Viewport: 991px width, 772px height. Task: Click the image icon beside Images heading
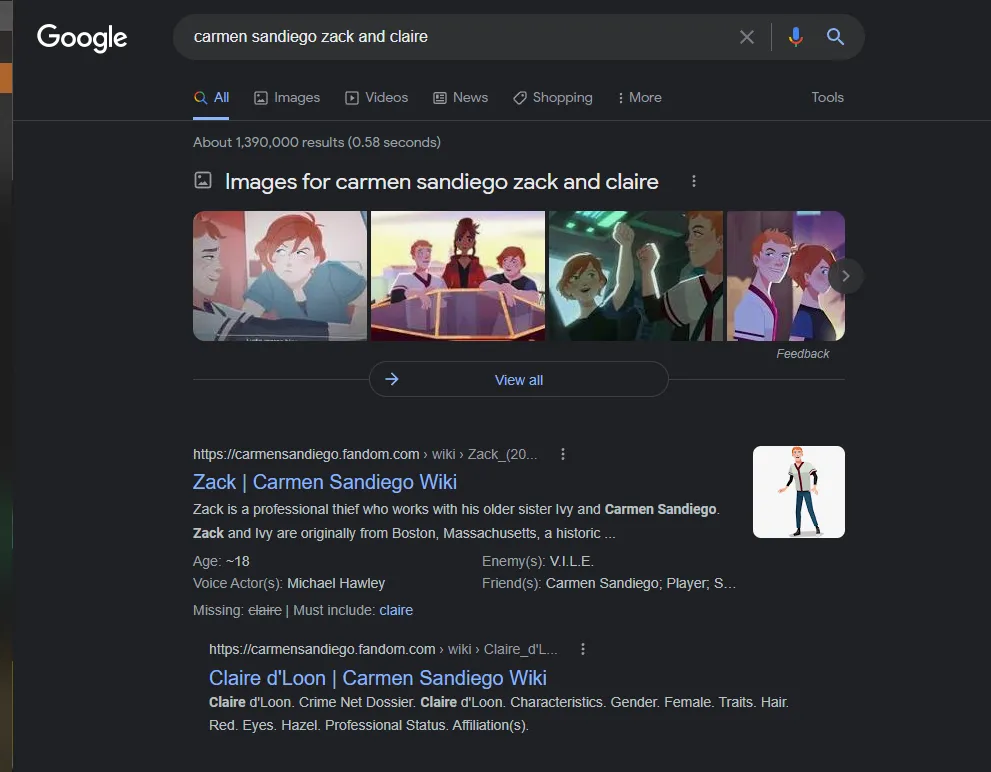tap(203, 180)
